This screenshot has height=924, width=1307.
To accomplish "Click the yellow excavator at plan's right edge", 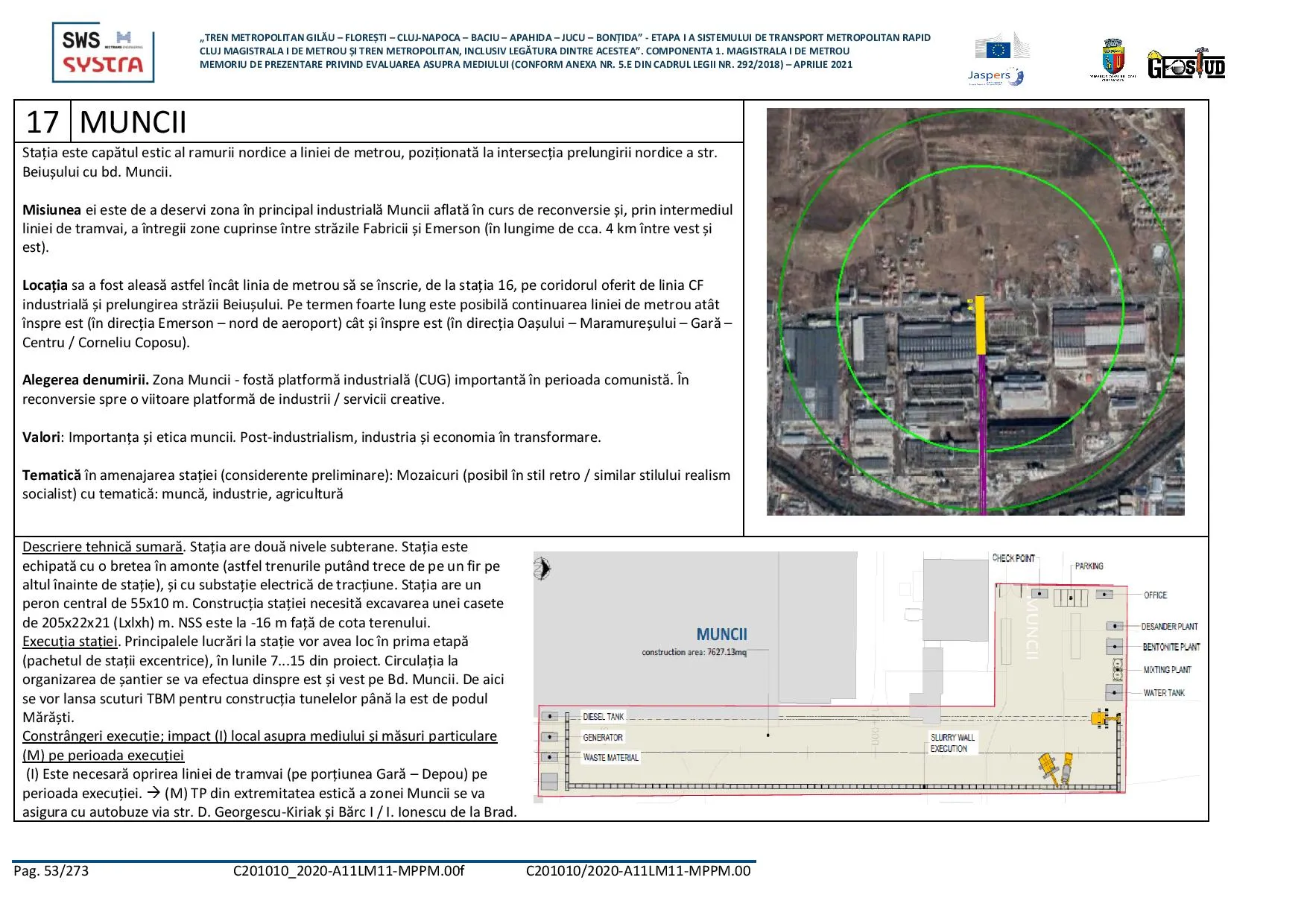I will tap(1104, 718).
